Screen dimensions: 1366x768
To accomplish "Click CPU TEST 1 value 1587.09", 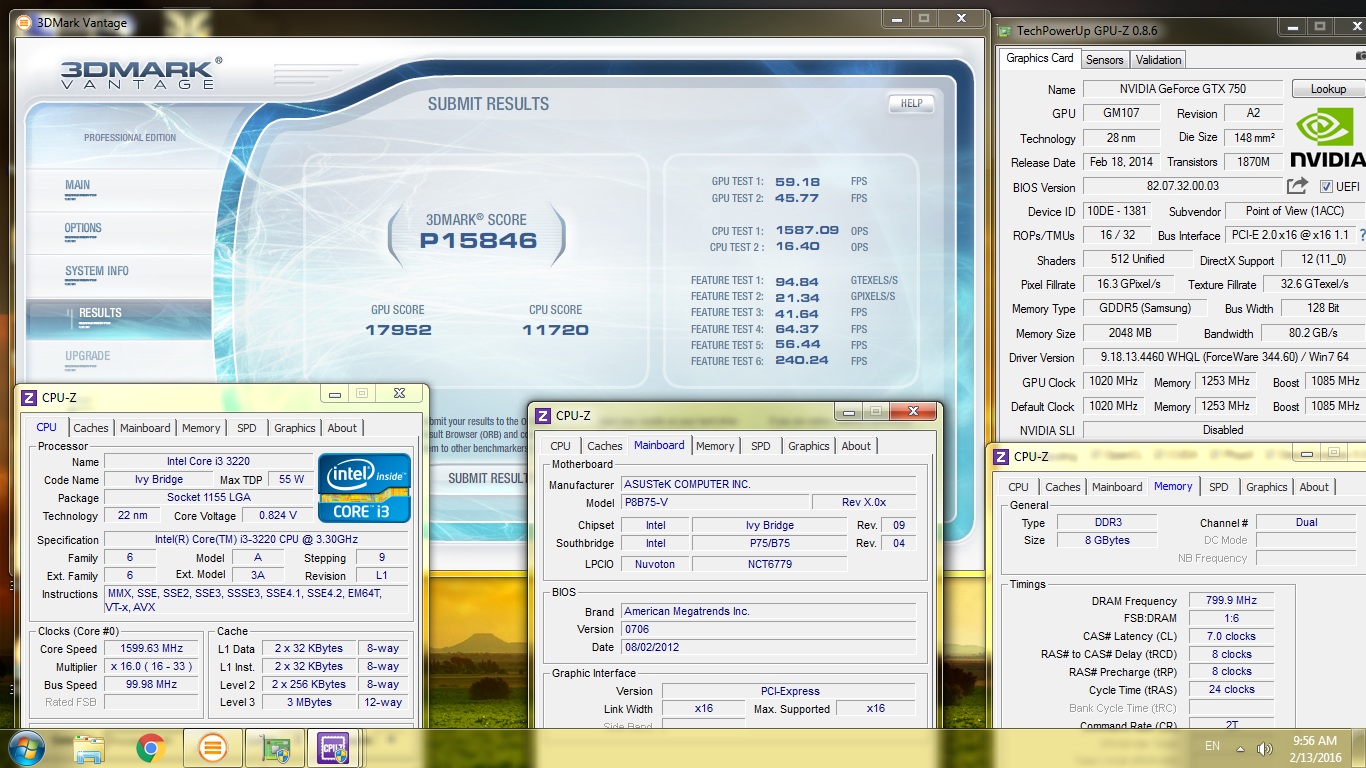I will click(x=806, y=231).
